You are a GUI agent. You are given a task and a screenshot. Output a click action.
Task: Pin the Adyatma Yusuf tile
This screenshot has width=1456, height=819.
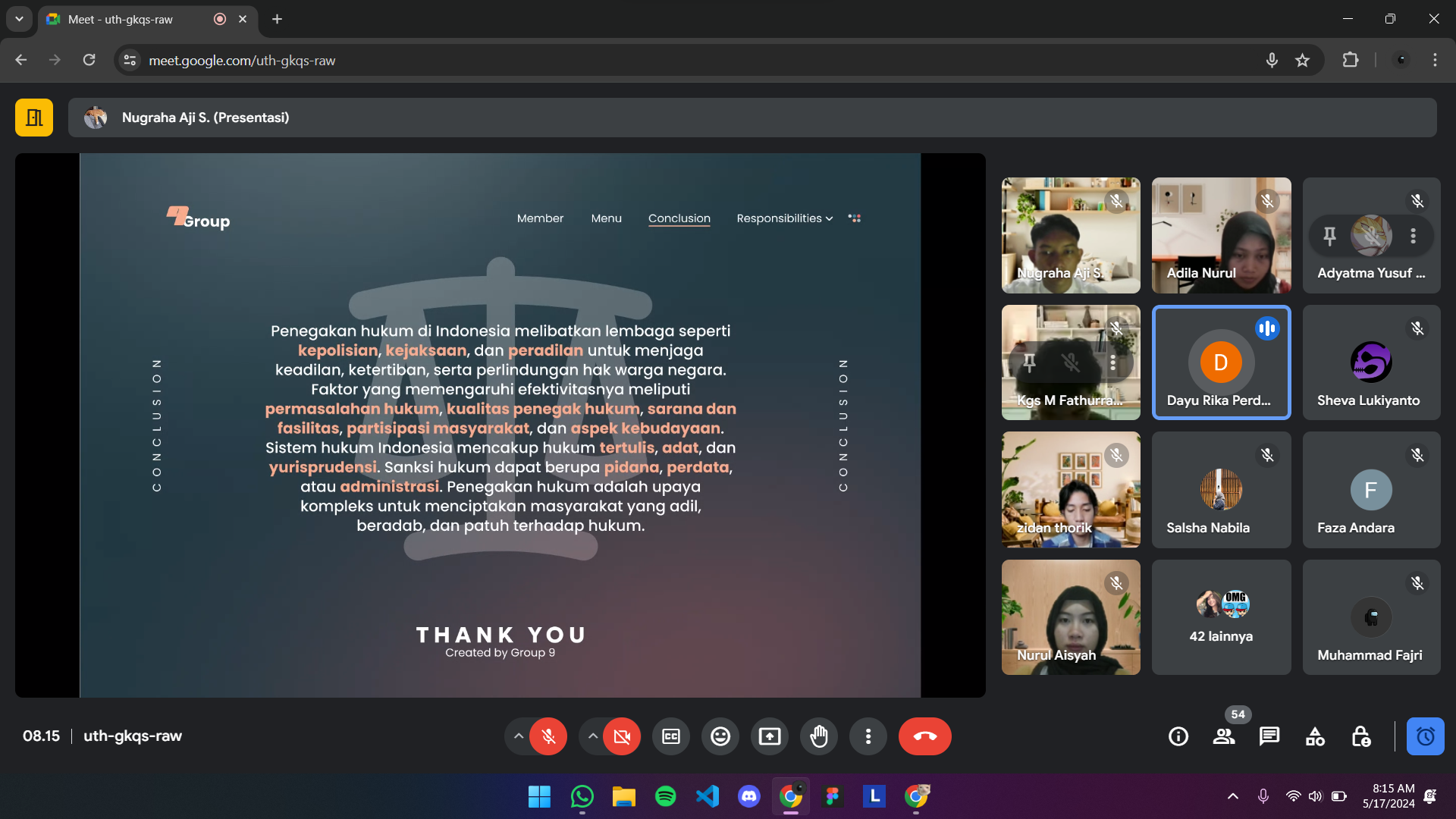point(1329,236)
